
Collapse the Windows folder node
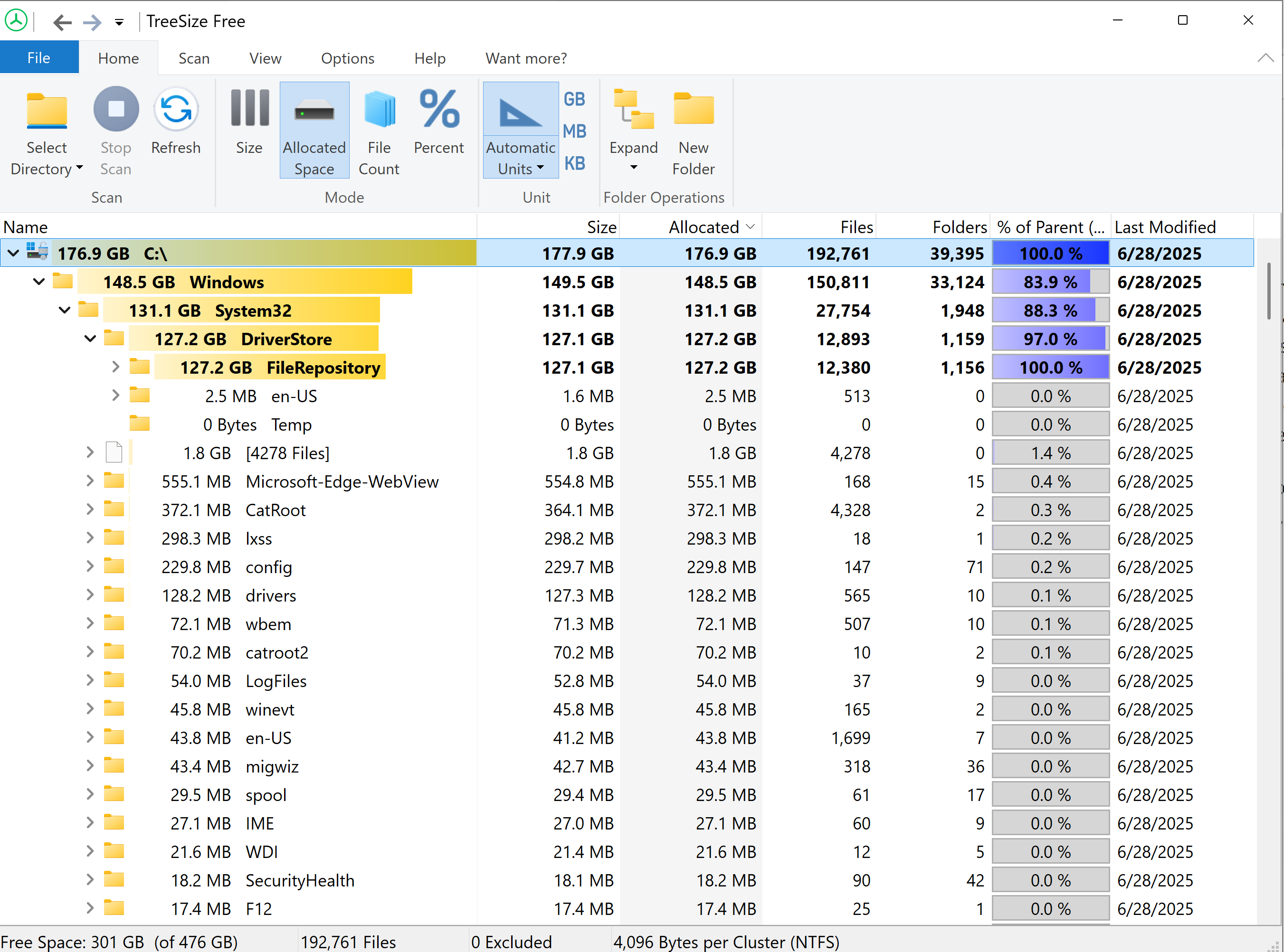38,281
